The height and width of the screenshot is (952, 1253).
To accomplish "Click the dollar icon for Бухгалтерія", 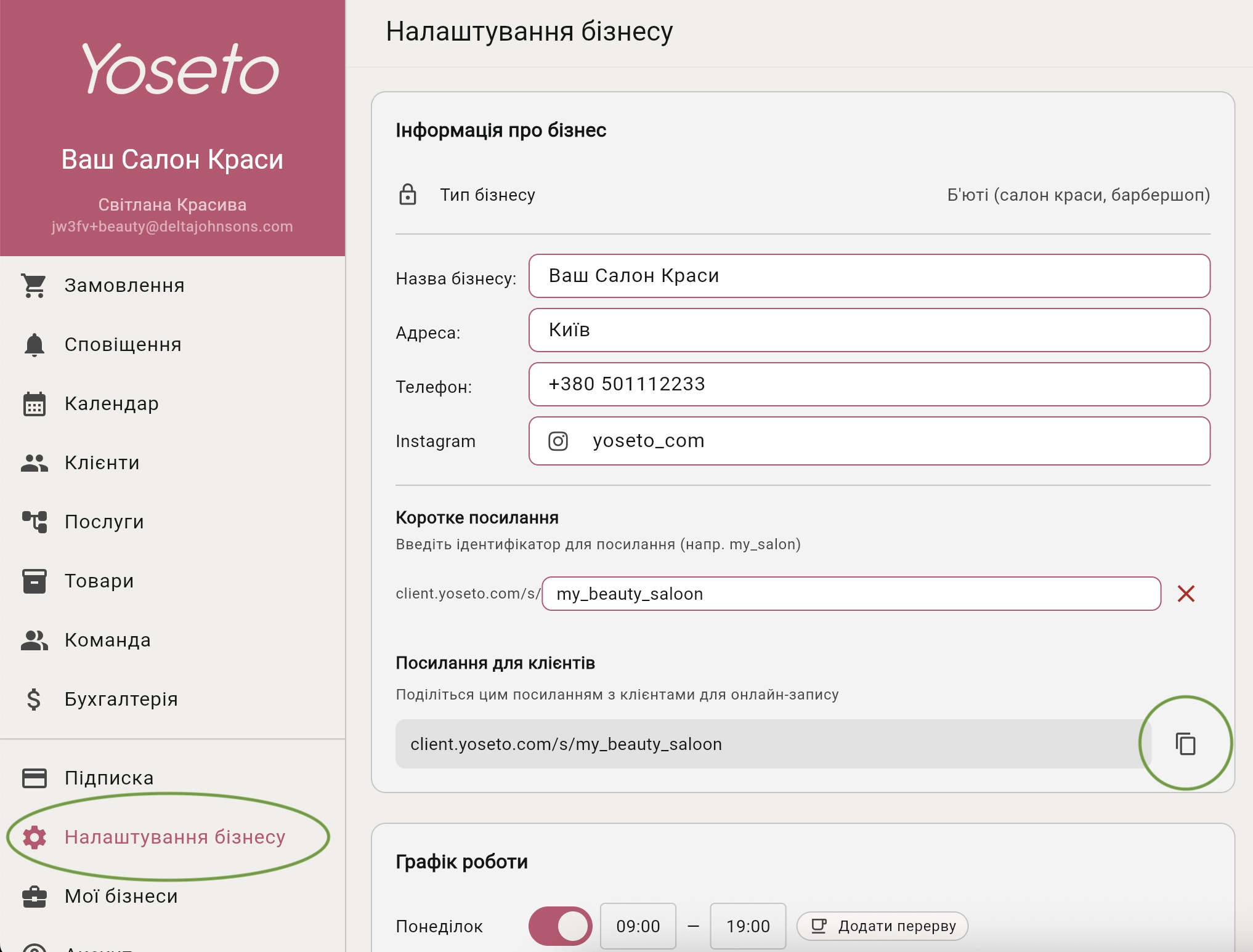I will point(34,700).
